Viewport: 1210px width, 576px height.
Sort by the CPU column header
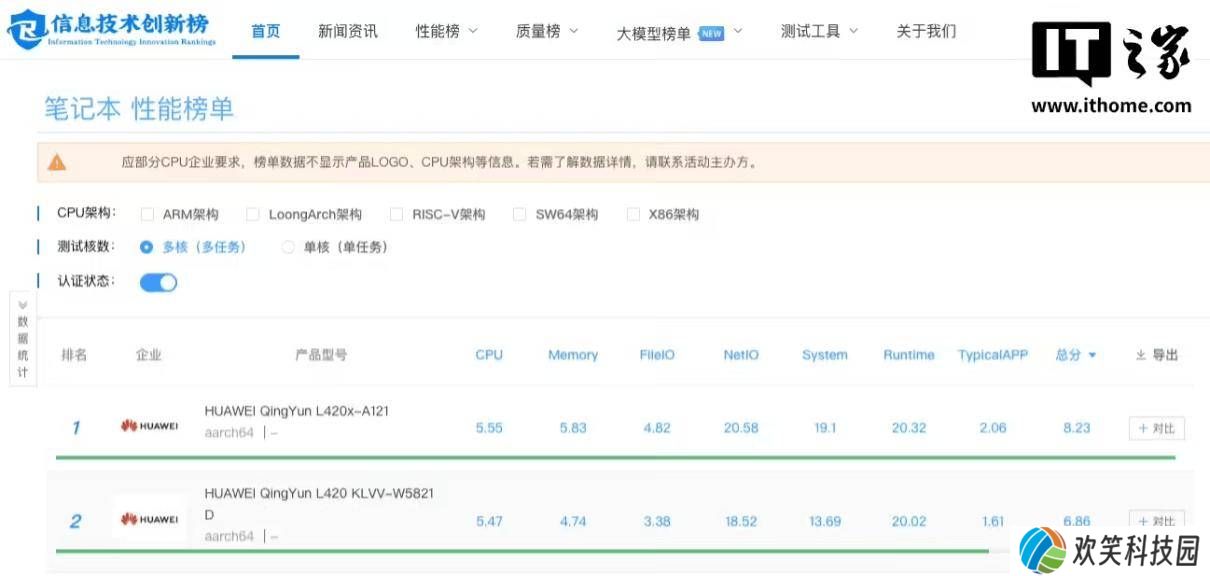pyautogui.click(x=489, y=355)
